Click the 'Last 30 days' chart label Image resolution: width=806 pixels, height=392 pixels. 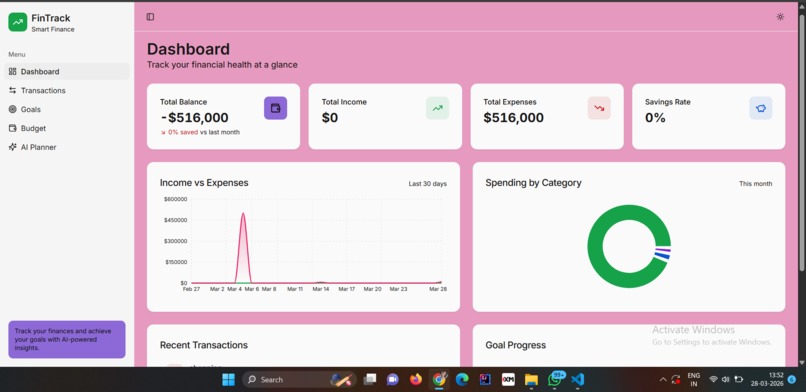(428, 183)
